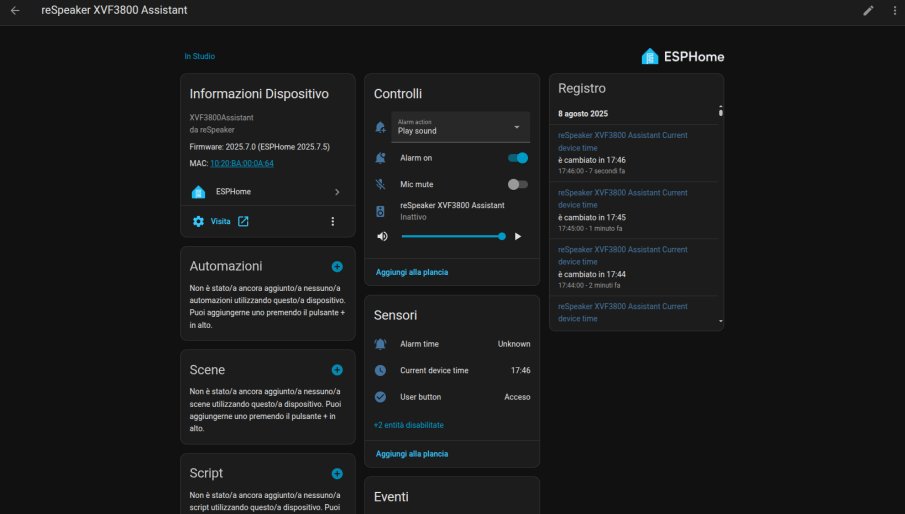Open log entry changed to 17:46
The width and height of the screenshot is (905, 514).
(x=635, y=153)
